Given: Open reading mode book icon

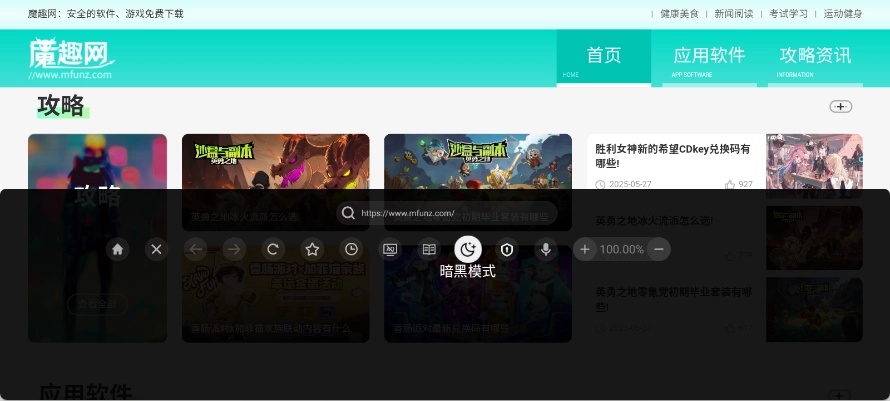Looking at the screenshot, I should [x=429, y=249].
